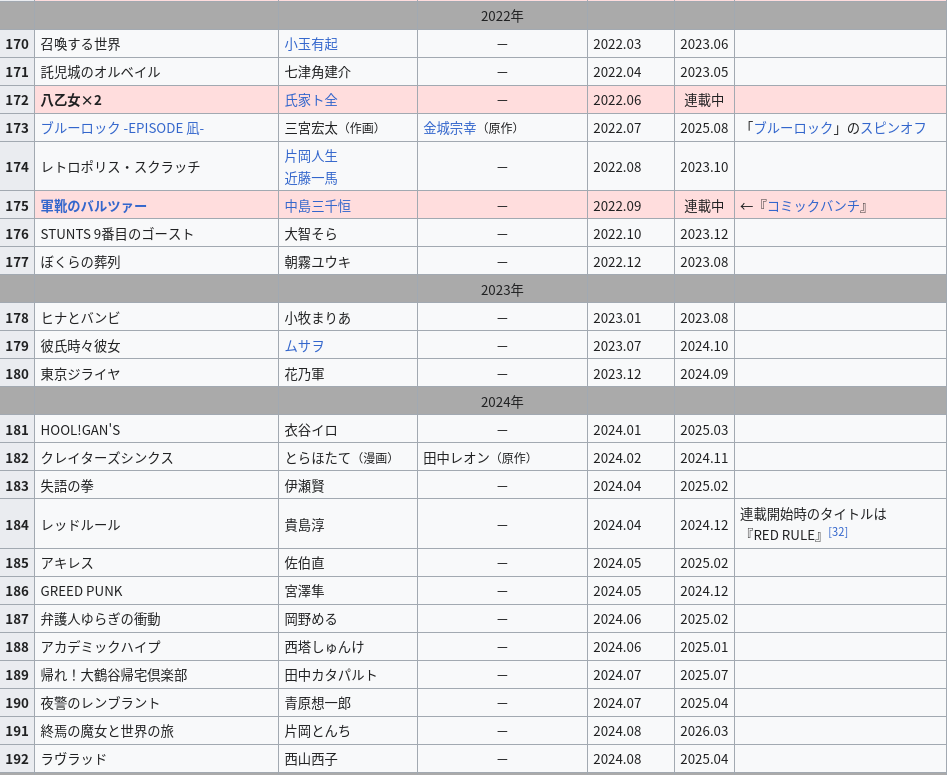The height and width of the screenshot is (775, 951).
Task: Select the 小牧まりあ author cell
Action: click(348, 318)
